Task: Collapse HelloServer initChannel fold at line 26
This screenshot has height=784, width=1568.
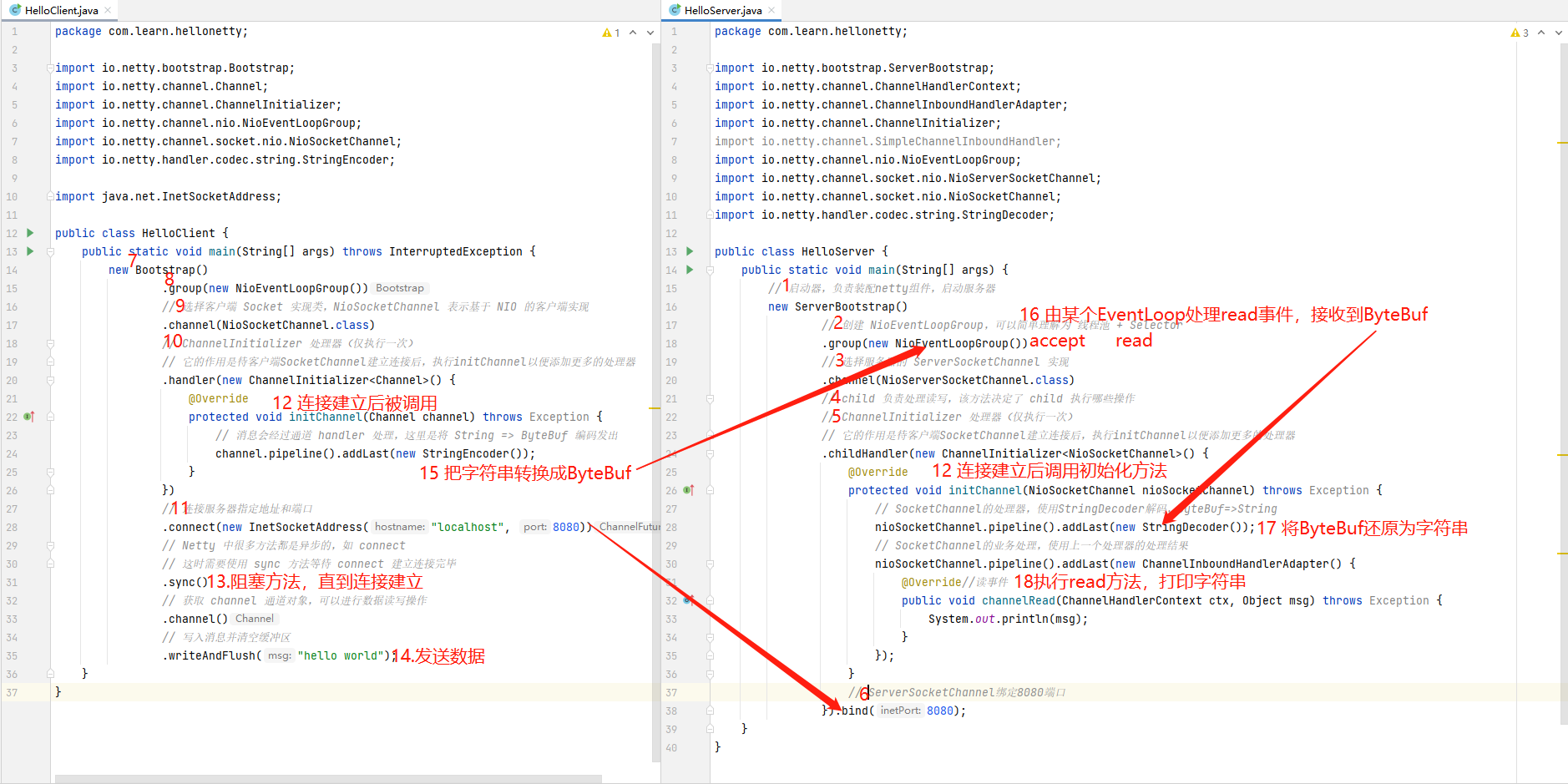Action: click(710, 490)
